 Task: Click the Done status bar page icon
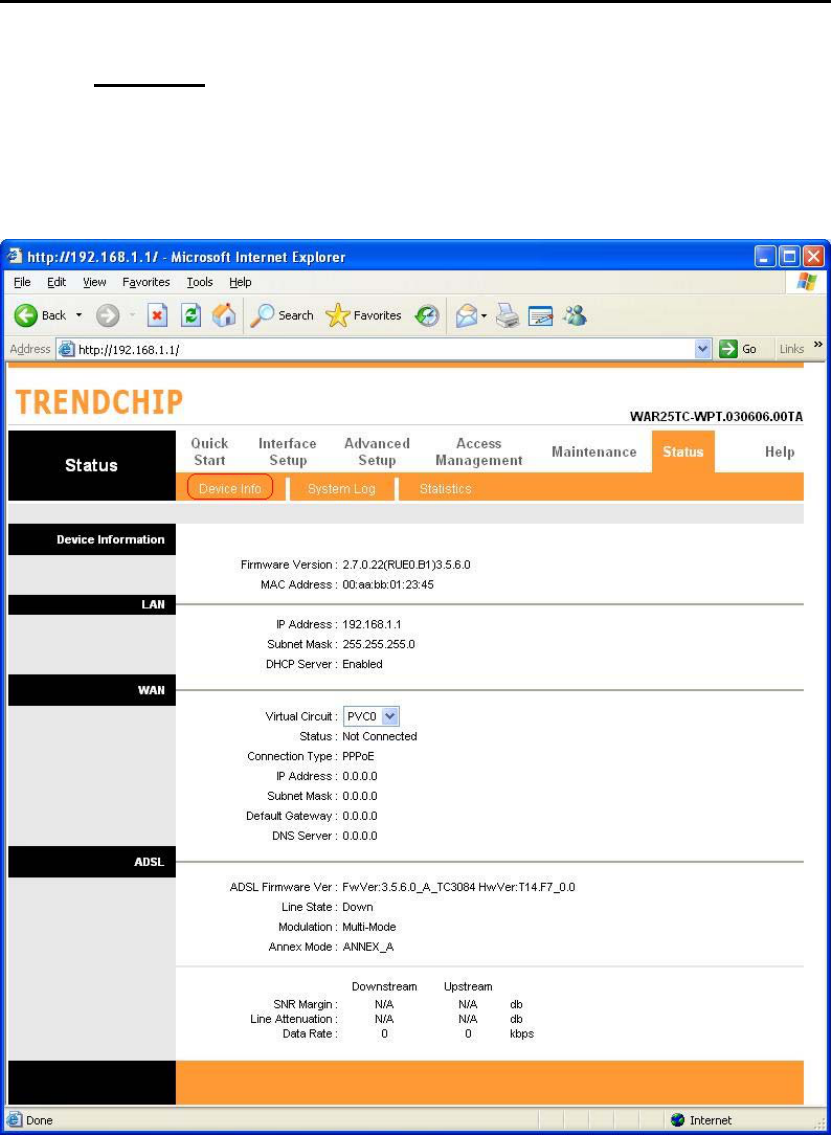coord(15,1121)
